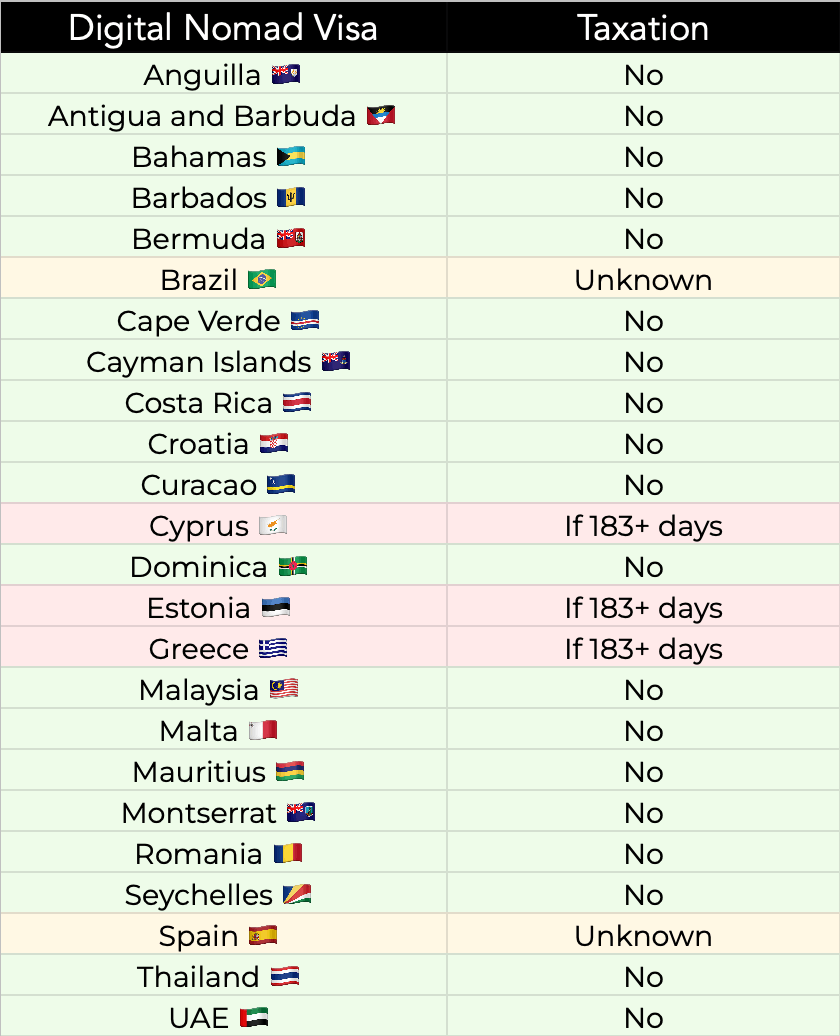Click the Cyprus flag icon
Screen dimensions: 840x1036
pos(273,525)
